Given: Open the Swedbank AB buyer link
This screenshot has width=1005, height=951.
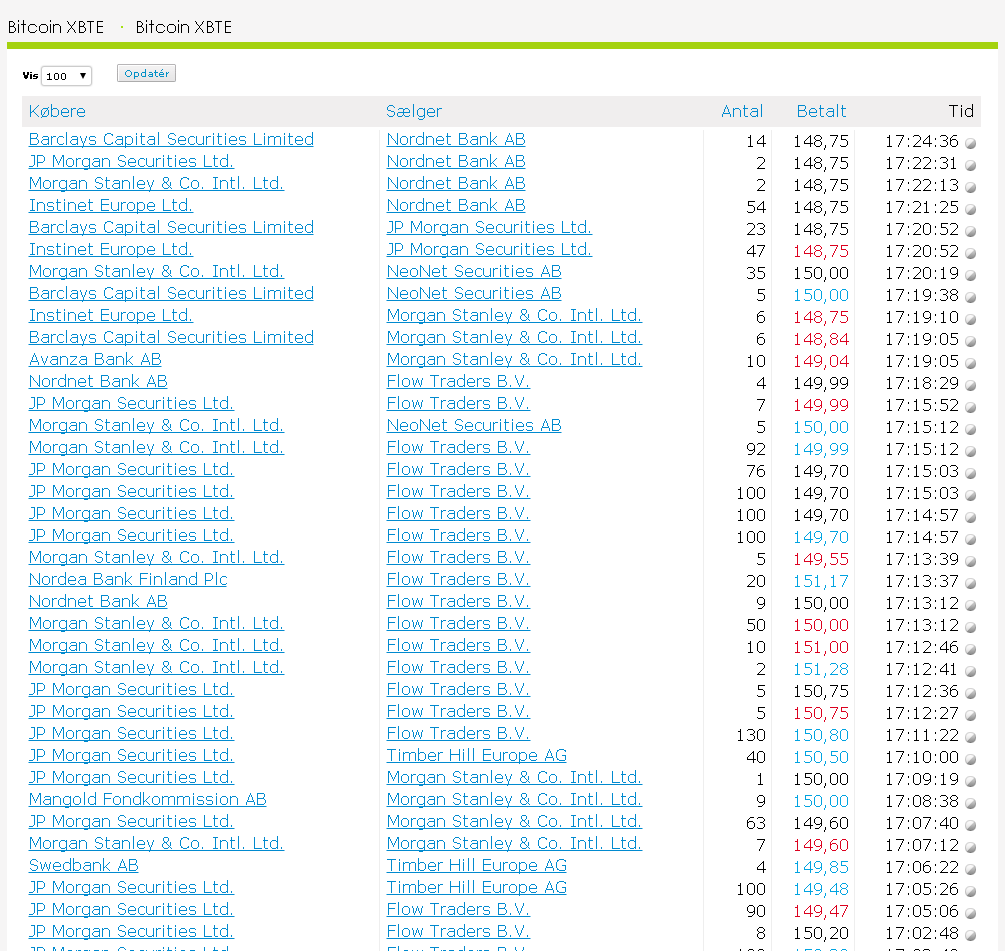Looking at the screenshot, I should pyautogui.click(x=83, y=866).
